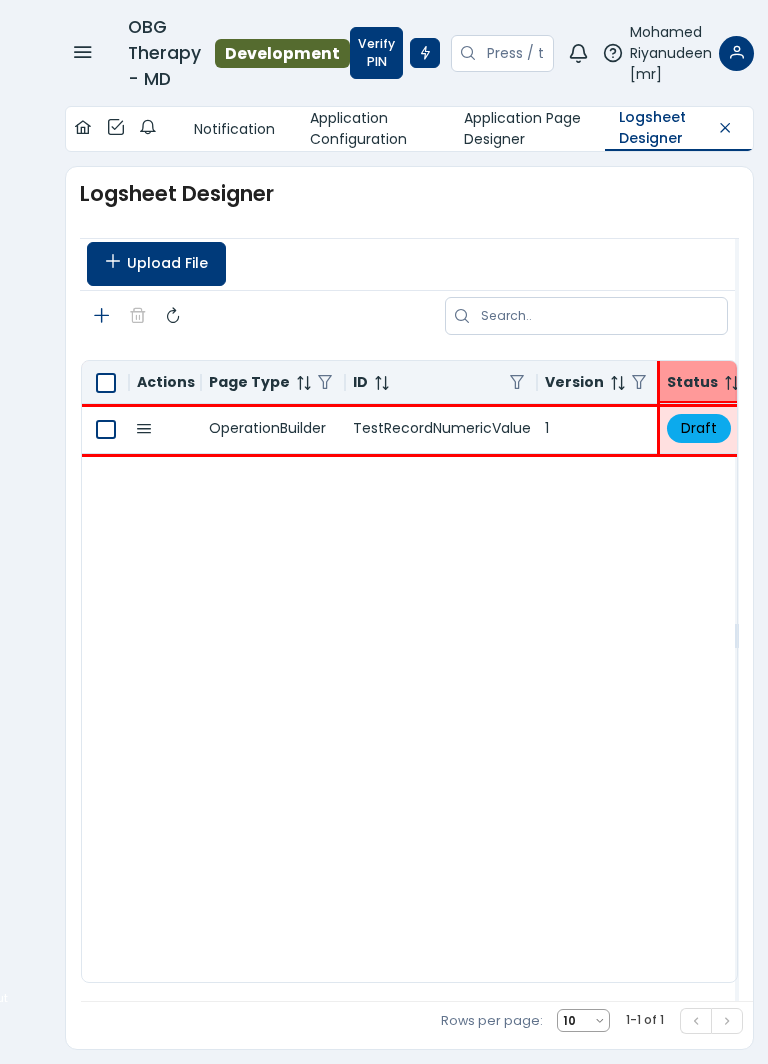The height and width of the screenshot is (1064, 768).
Task: Open row actions menu for OperationBuilder
Action: (x=144, y=429)
